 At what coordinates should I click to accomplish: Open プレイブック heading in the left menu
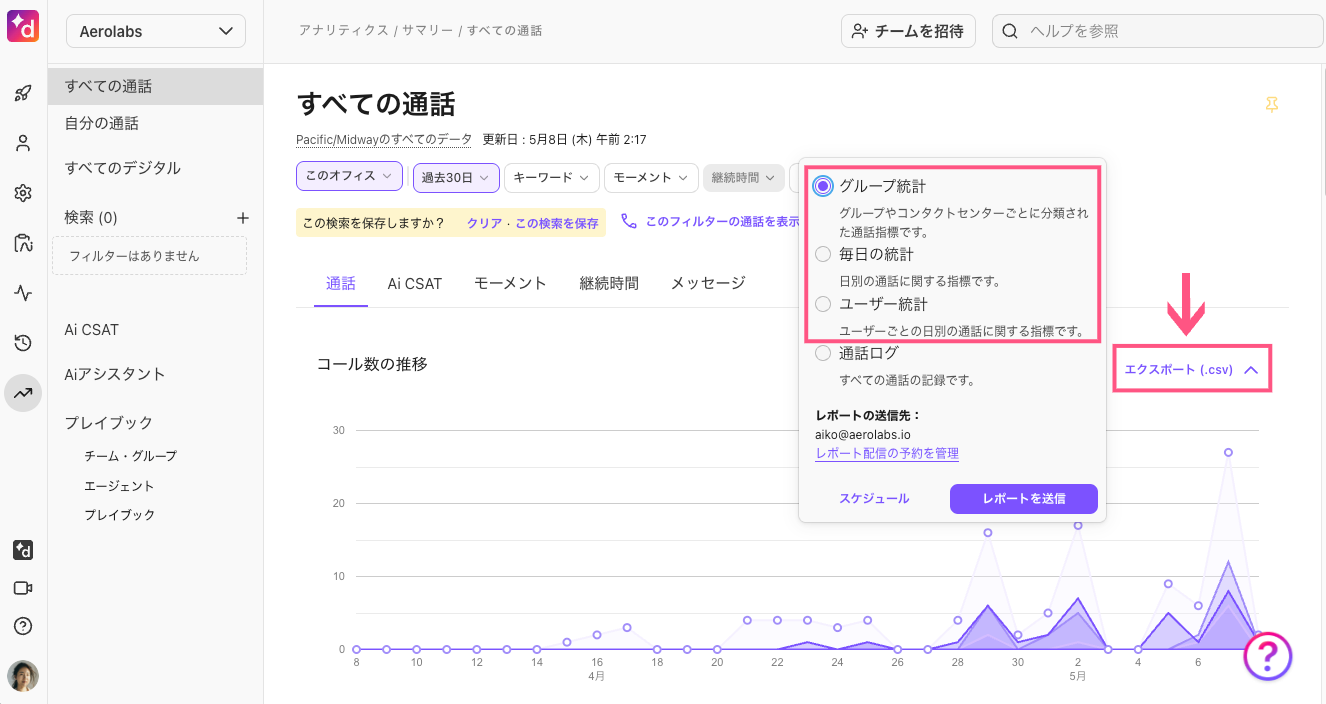pyautogui.click(x=109, y=423)
